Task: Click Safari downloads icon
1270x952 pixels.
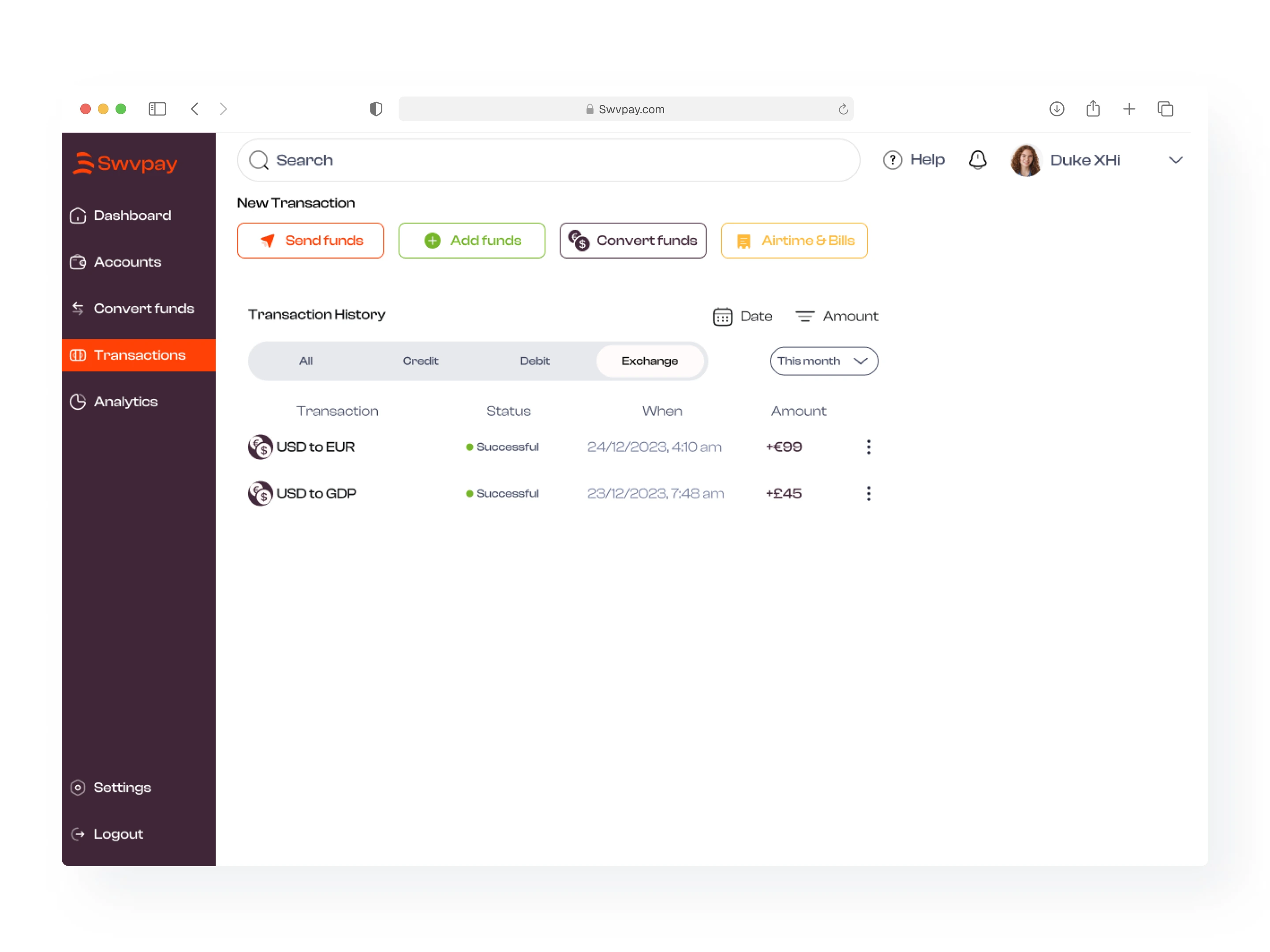Action: (x=1057, y=108)
